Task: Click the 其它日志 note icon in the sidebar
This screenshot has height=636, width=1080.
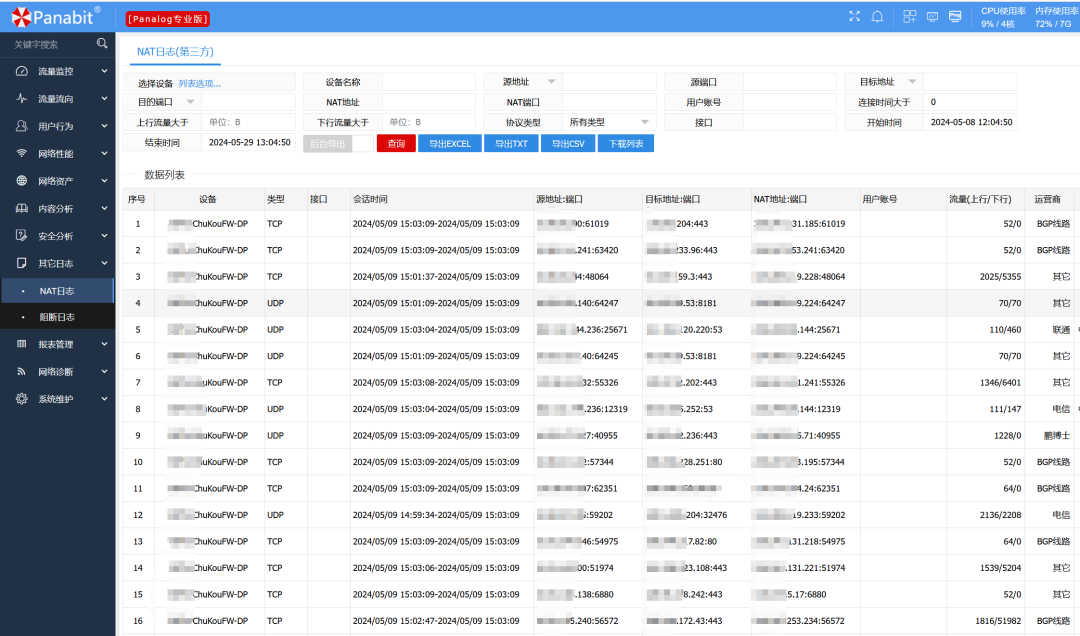Action: coord(21,263)
